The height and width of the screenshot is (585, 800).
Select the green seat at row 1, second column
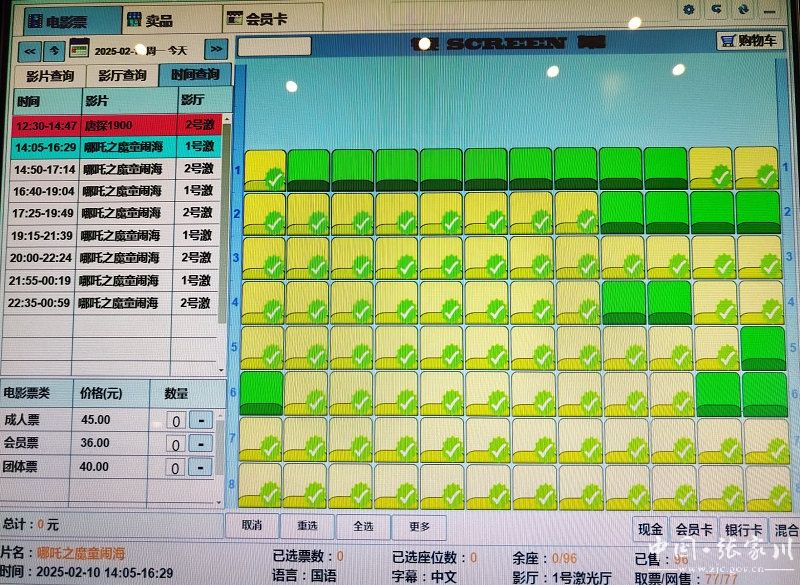pos(309,168)
